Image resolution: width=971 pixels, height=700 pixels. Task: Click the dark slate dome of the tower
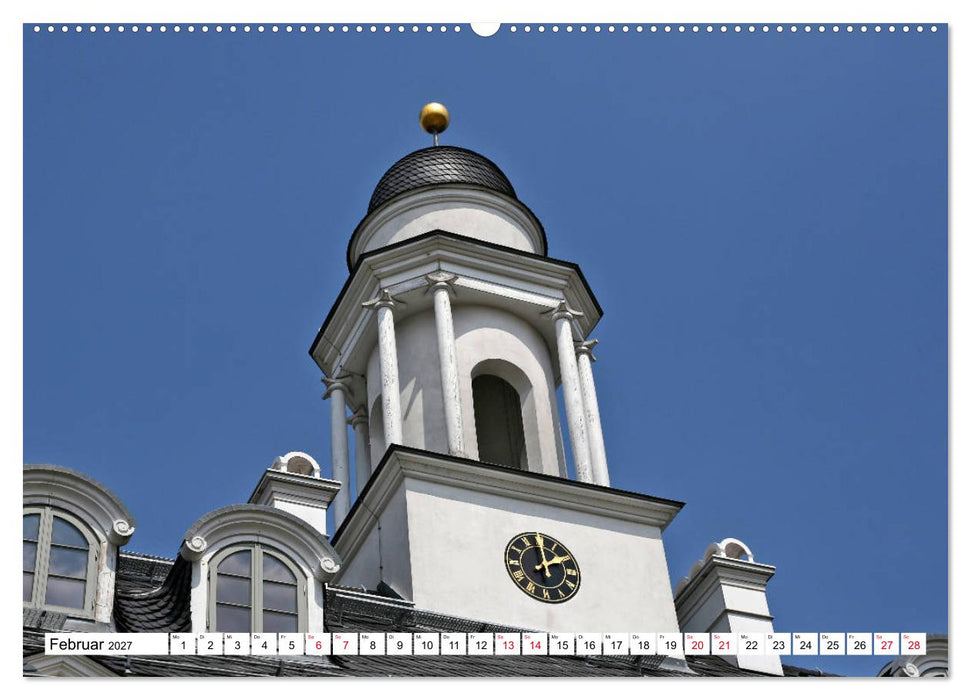[441, 175]
